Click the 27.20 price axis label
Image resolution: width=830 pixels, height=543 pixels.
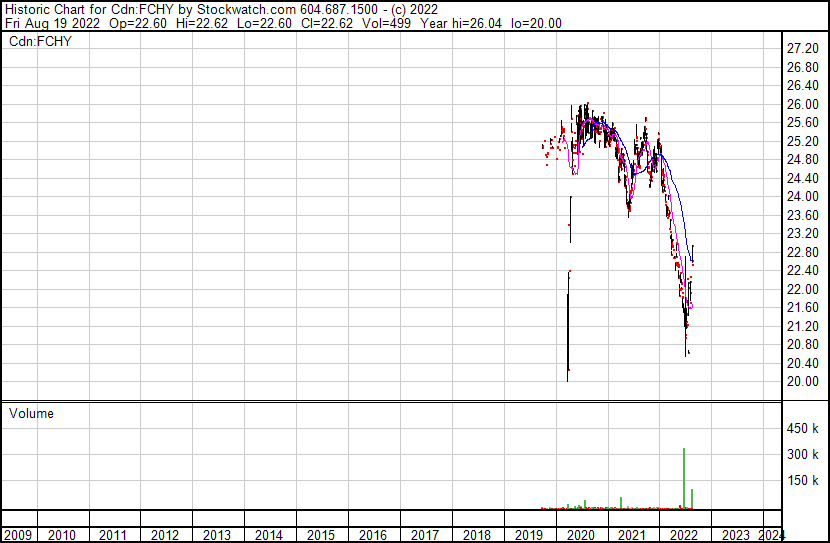[803, 49]
